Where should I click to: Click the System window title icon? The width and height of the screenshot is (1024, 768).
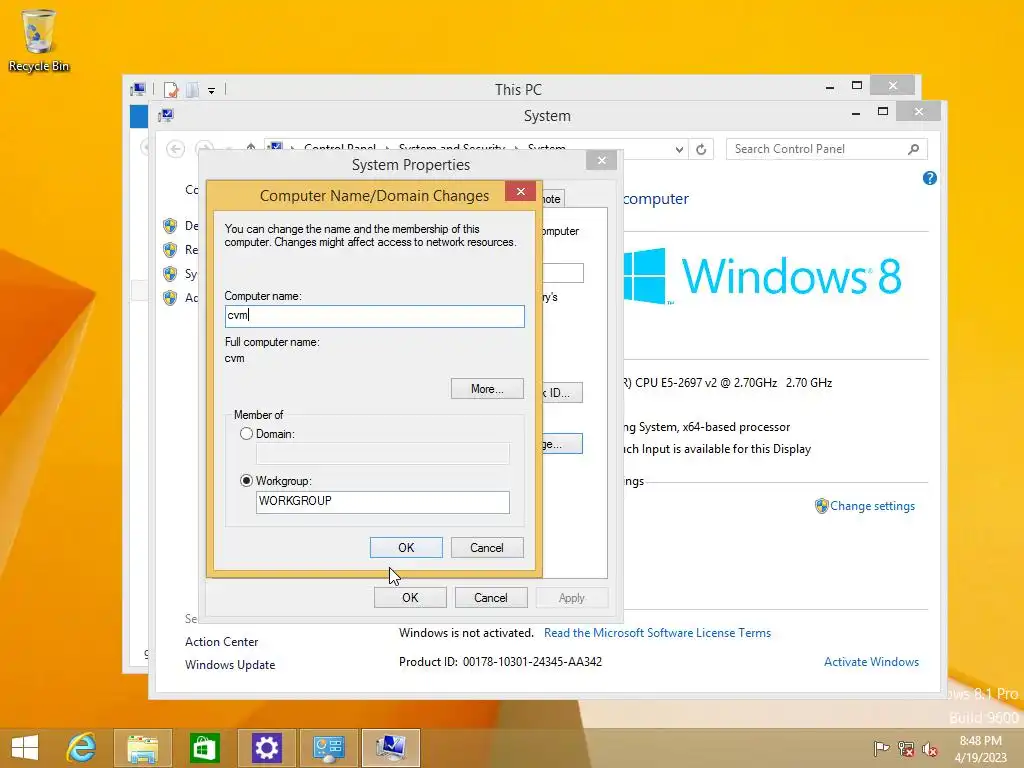(166, 116)
